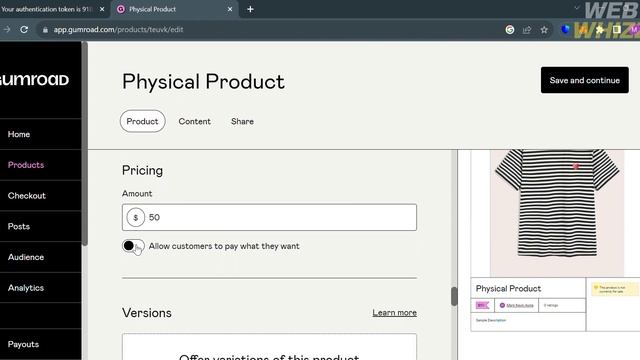Open Audience in the sidebar
The height and width of the screenshot is (360, 640).
pyautogui.click(x=26, y=257)
